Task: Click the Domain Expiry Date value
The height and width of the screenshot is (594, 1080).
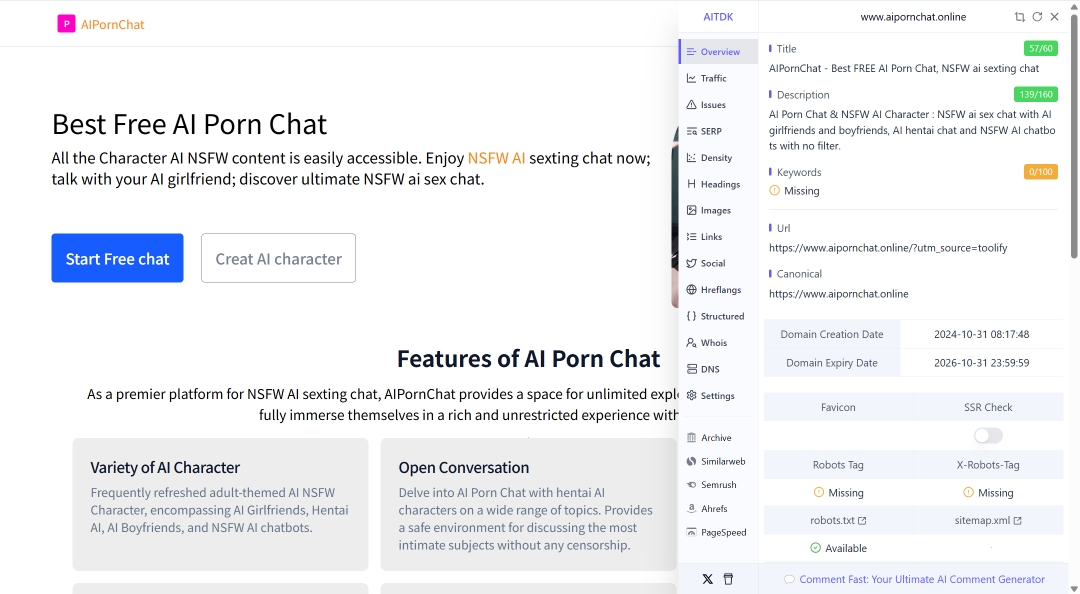Action: (981, 362)
